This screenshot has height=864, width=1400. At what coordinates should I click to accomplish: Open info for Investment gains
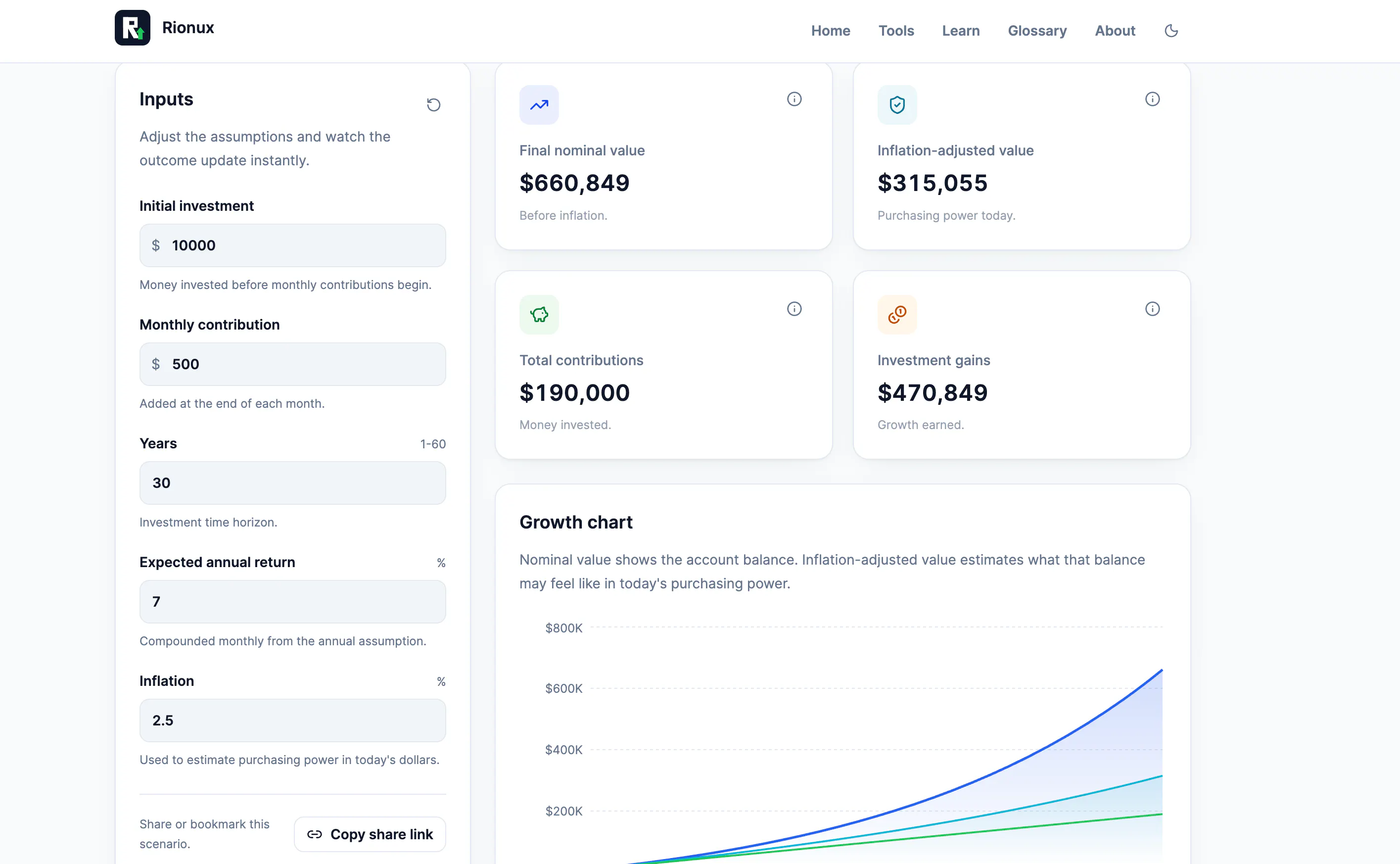1152,309
